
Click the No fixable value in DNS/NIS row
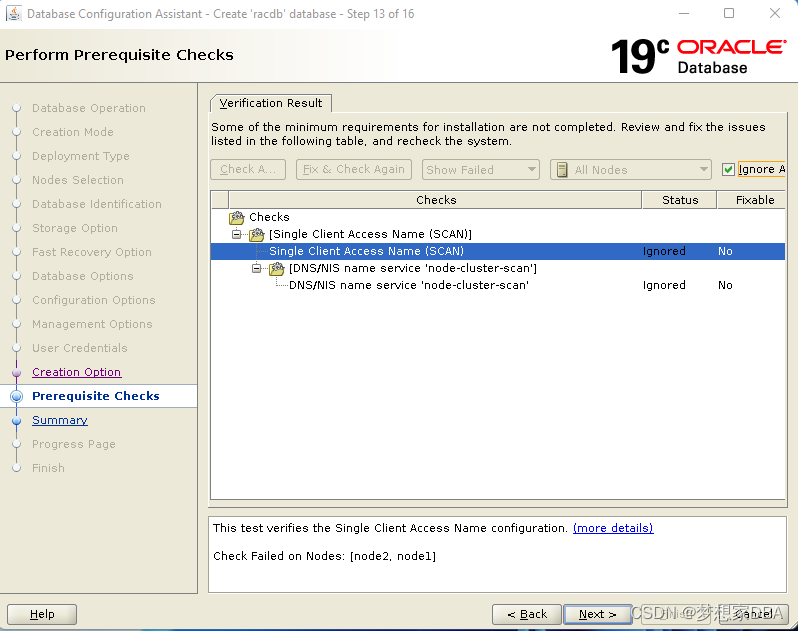click(x=725, y=285)
